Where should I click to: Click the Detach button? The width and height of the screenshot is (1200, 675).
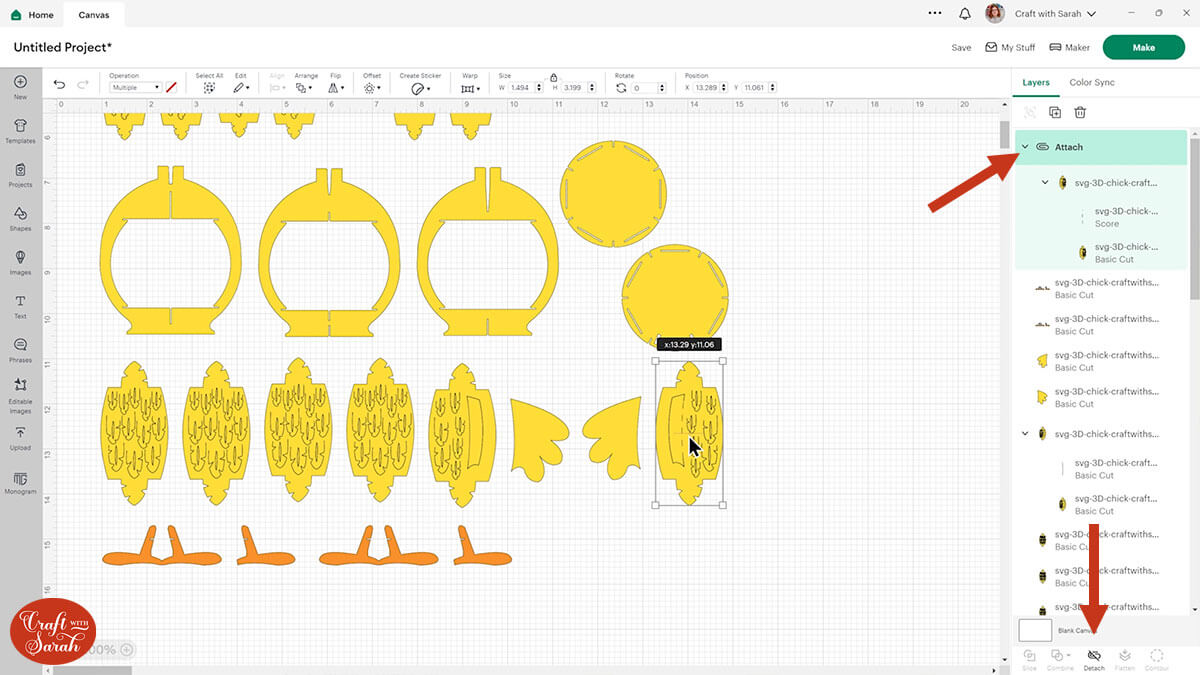pyautogui.click(x=1093, y=657)
